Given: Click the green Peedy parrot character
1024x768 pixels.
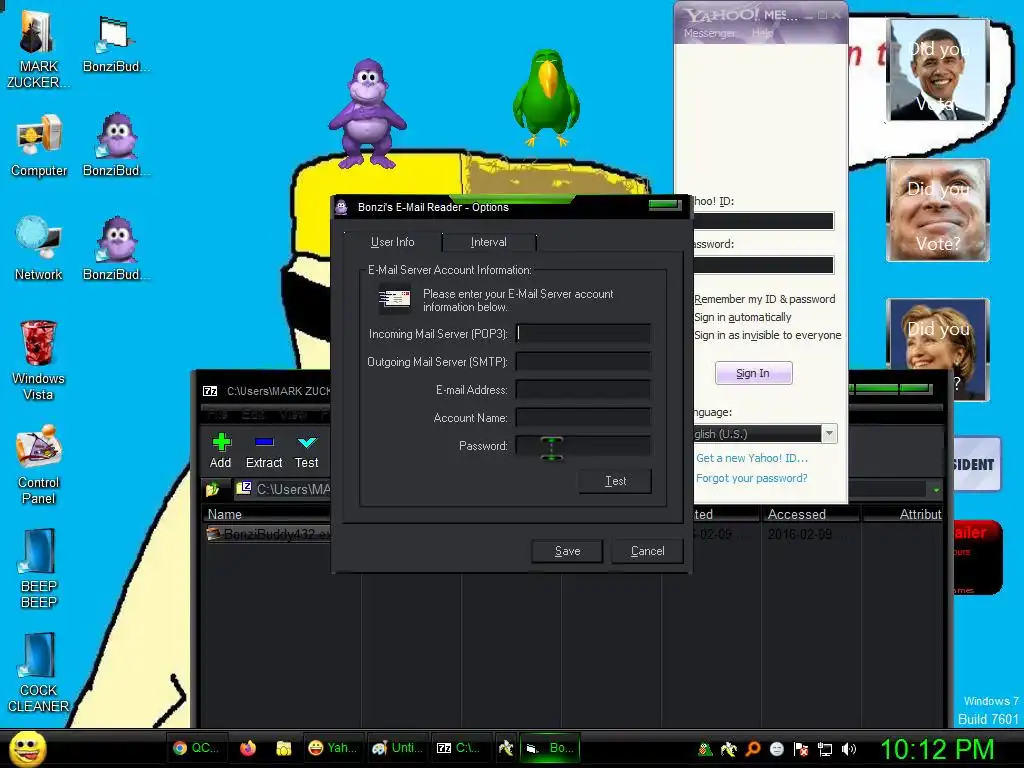Looking at the screenshot, I should [x=546, y=98].
